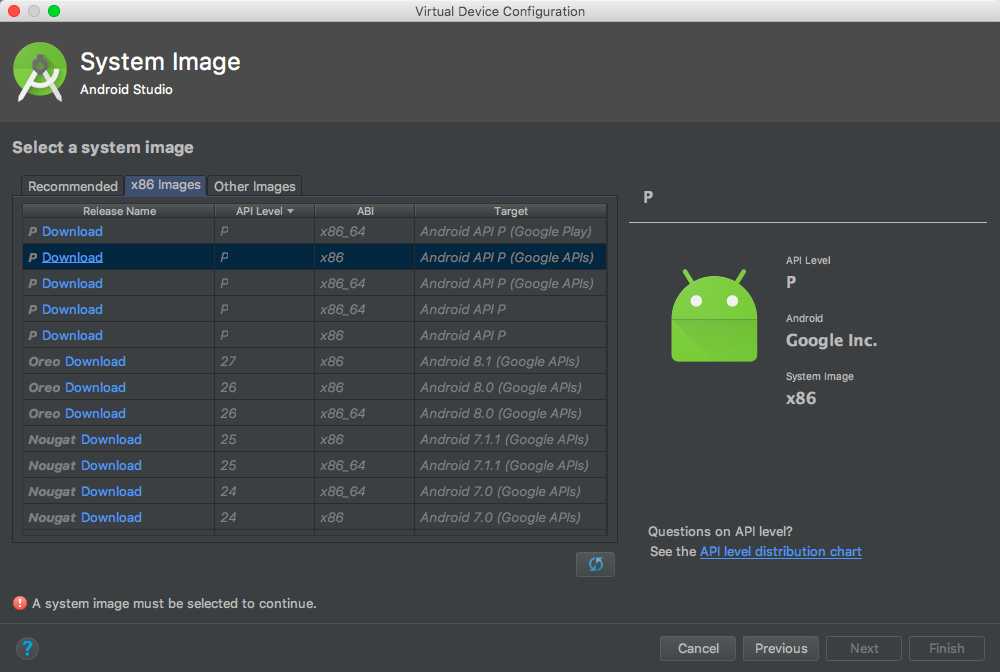
Task: Click the disabled Finish button
Action: coord(946,648)
